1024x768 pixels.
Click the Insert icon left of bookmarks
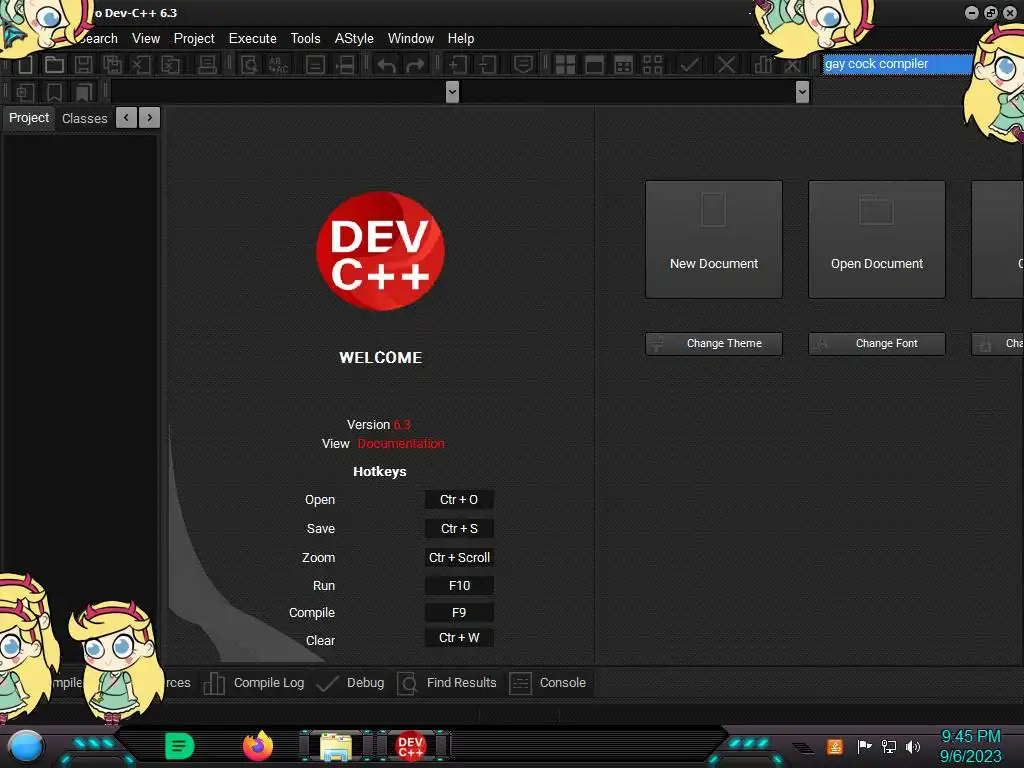pos(25,92)
